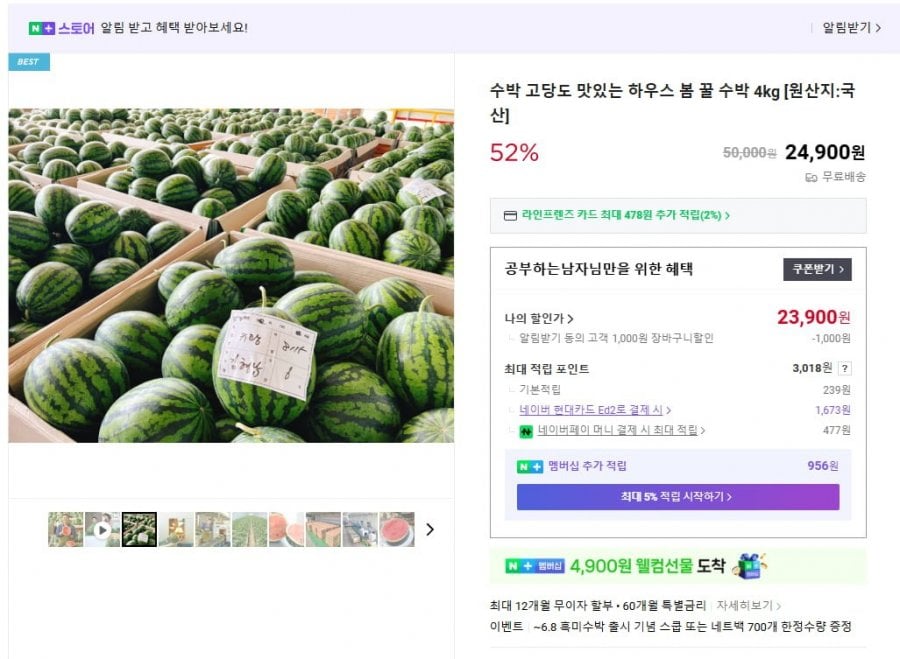The image size is (900, 659).
Task: Expand 나의 할인가 details chevron
Action: [x=571, y=319]
